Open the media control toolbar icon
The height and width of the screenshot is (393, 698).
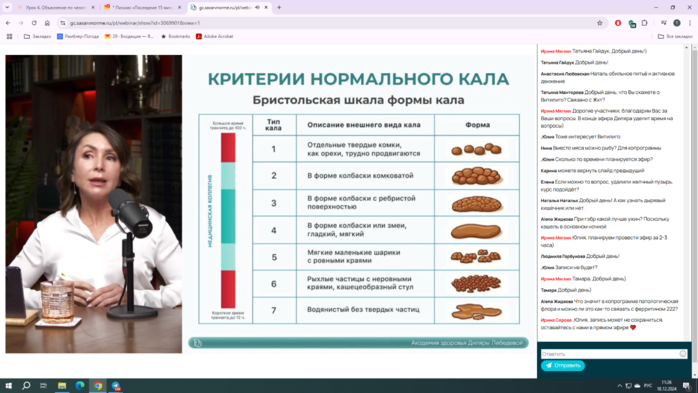pyautogui.click(x=663, y=23)
